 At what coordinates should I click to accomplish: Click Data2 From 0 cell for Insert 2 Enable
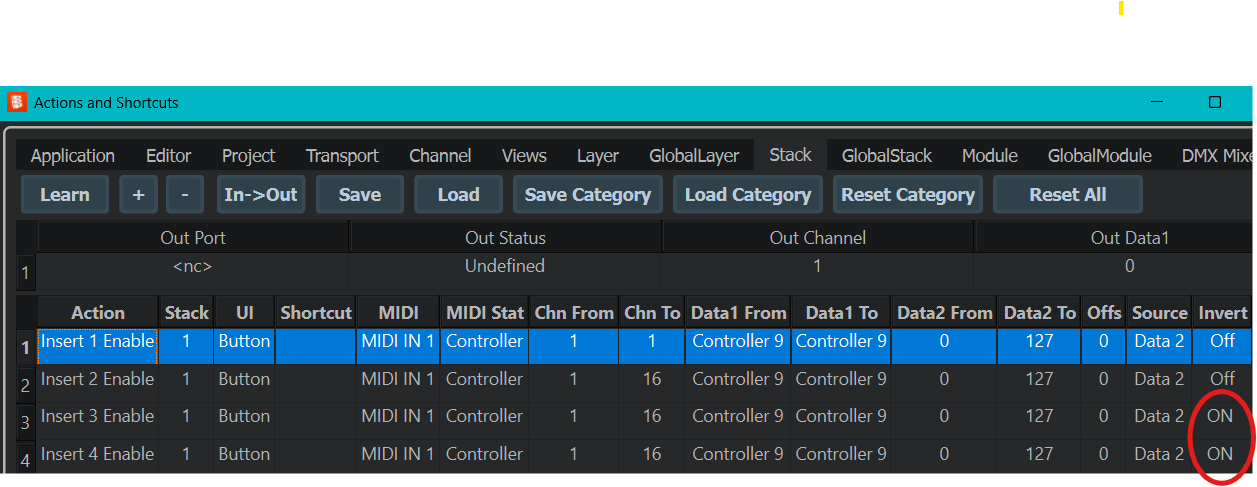(x=944, y=380)
